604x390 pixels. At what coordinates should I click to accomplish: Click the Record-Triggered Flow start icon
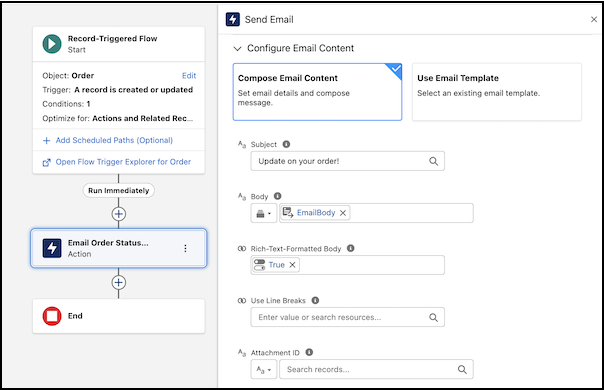52,44
